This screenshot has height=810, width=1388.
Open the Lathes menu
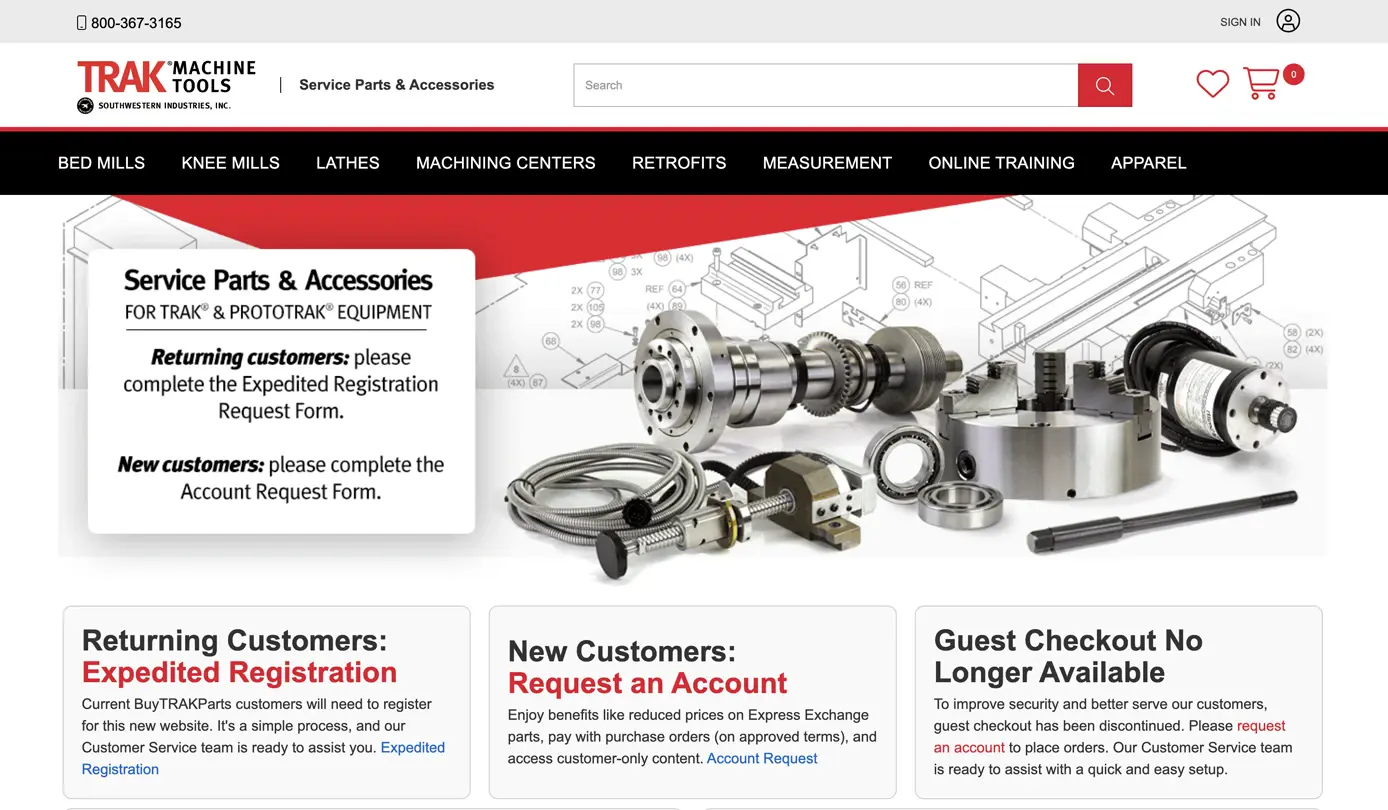click(x=348, y=163)
